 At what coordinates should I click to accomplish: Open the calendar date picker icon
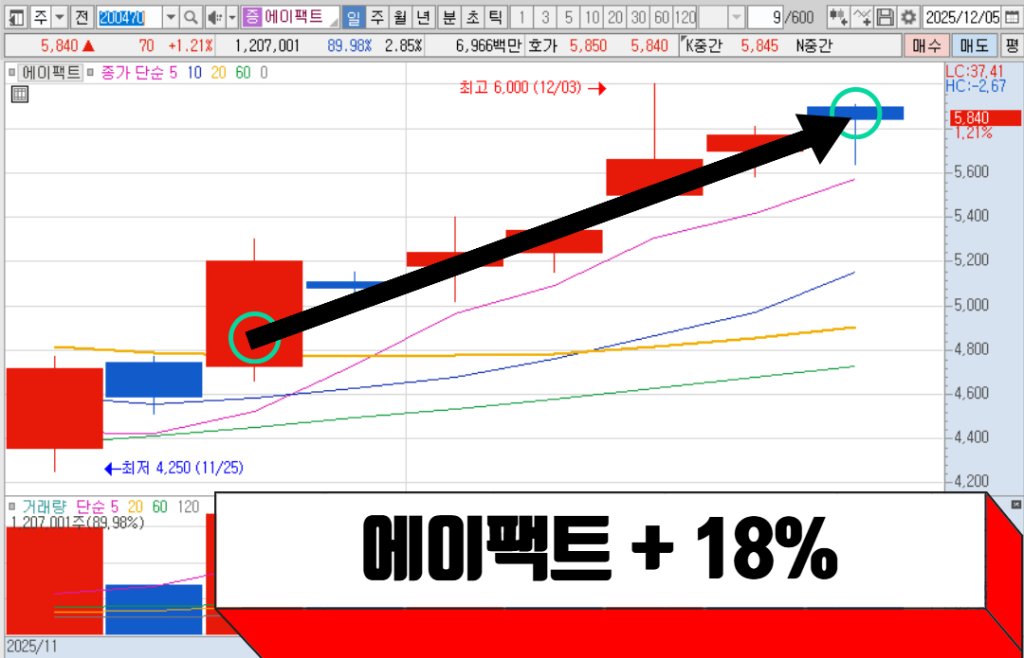pyautogui.click(x=1011, y=17)
